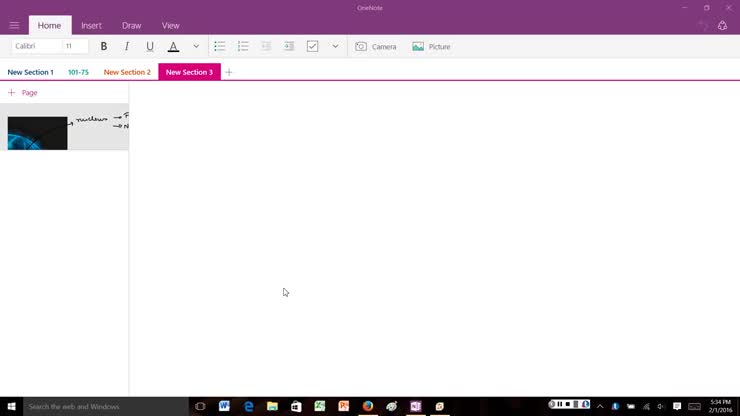Click the Windows taskbar search box
This screenshot has height=416, width=740.
[x=100, y=406]
